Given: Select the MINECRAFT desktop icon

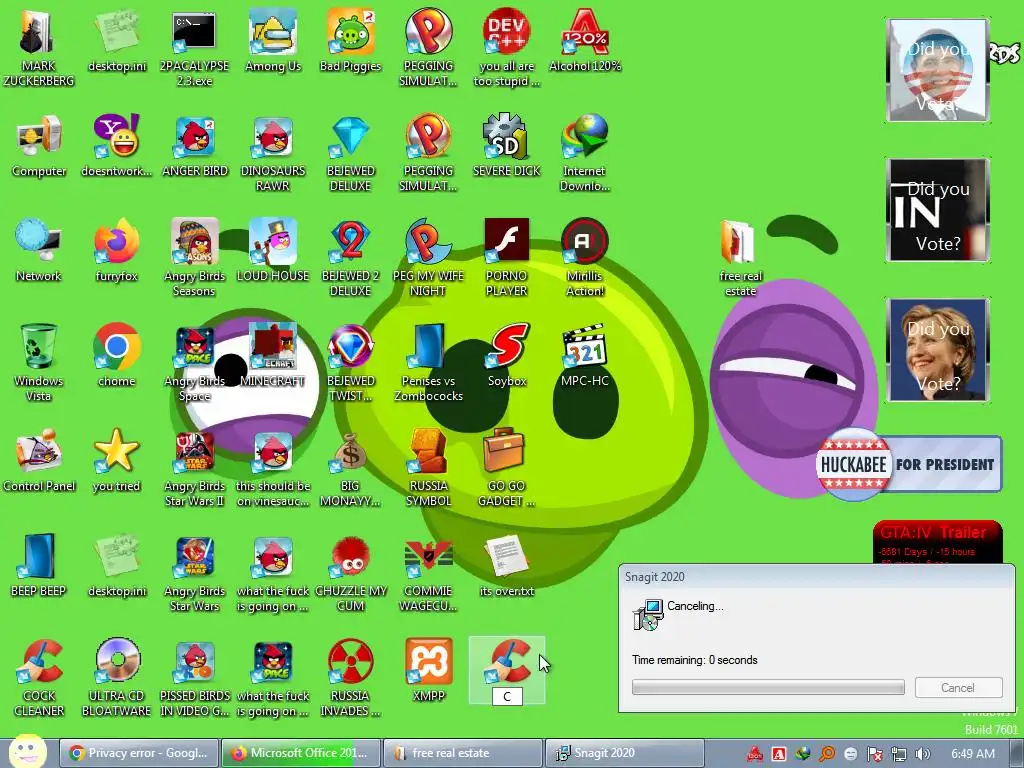Looking at the screenshot, I should pyautogui.click(x=272, y=356).
